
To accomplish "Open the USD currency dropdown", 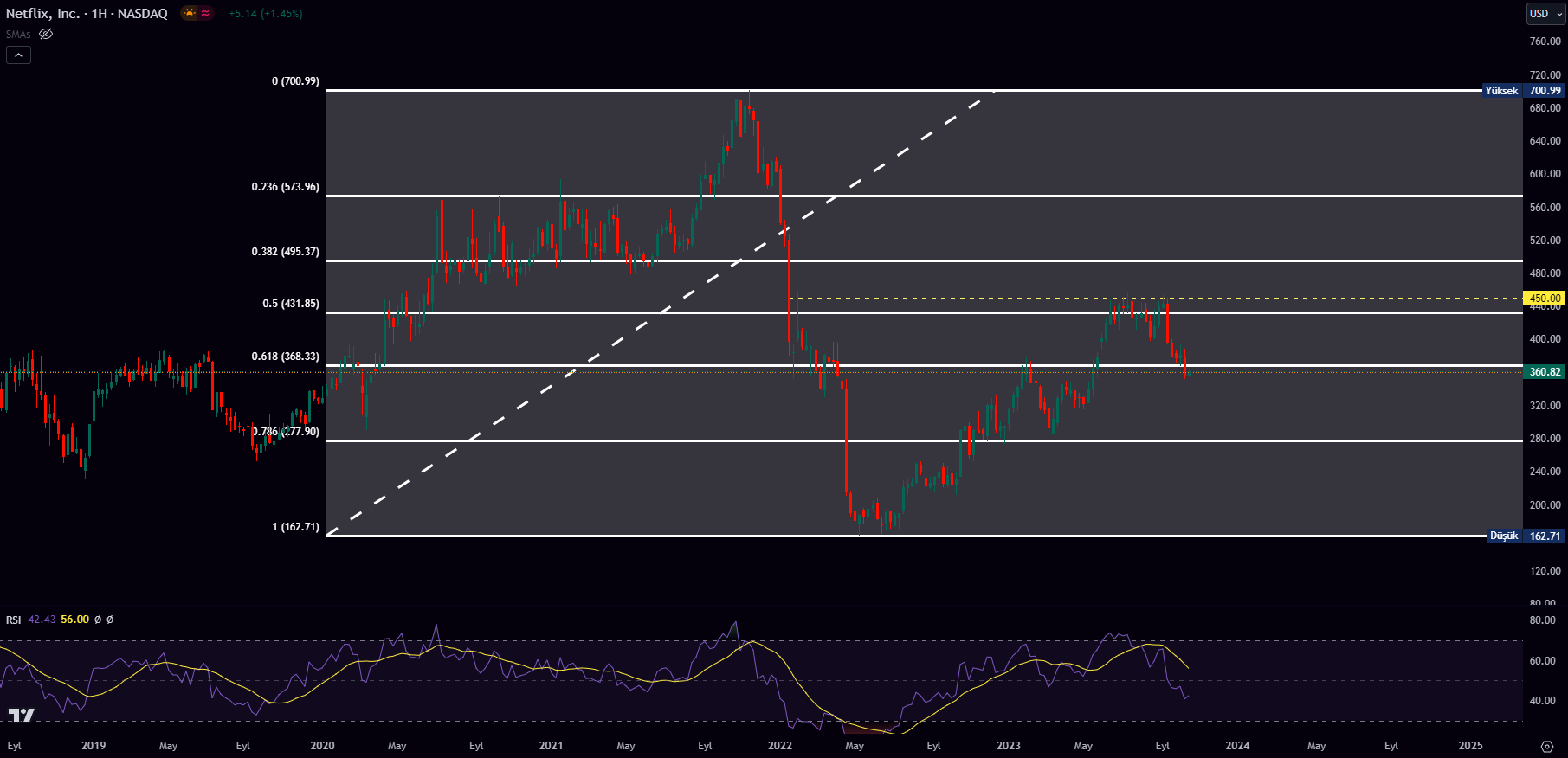I will [x=1545, y=13].
